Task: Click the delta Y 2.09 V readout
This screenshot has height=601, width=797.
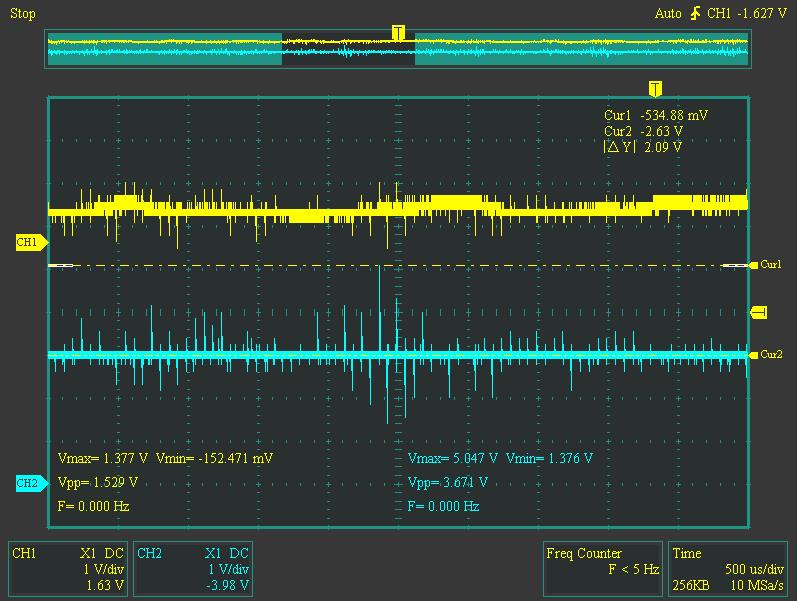Action: [642, 147]
